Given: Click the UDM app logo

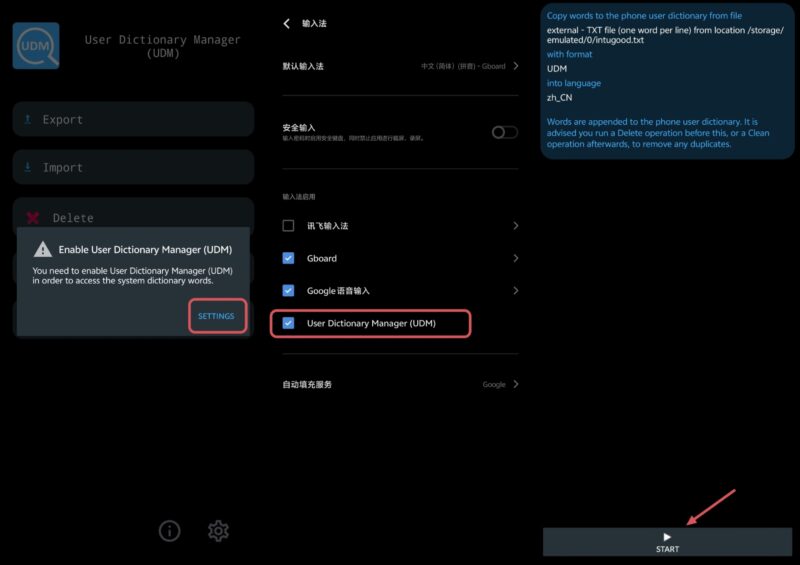Looking at the screenshot, I should point(36,45).
